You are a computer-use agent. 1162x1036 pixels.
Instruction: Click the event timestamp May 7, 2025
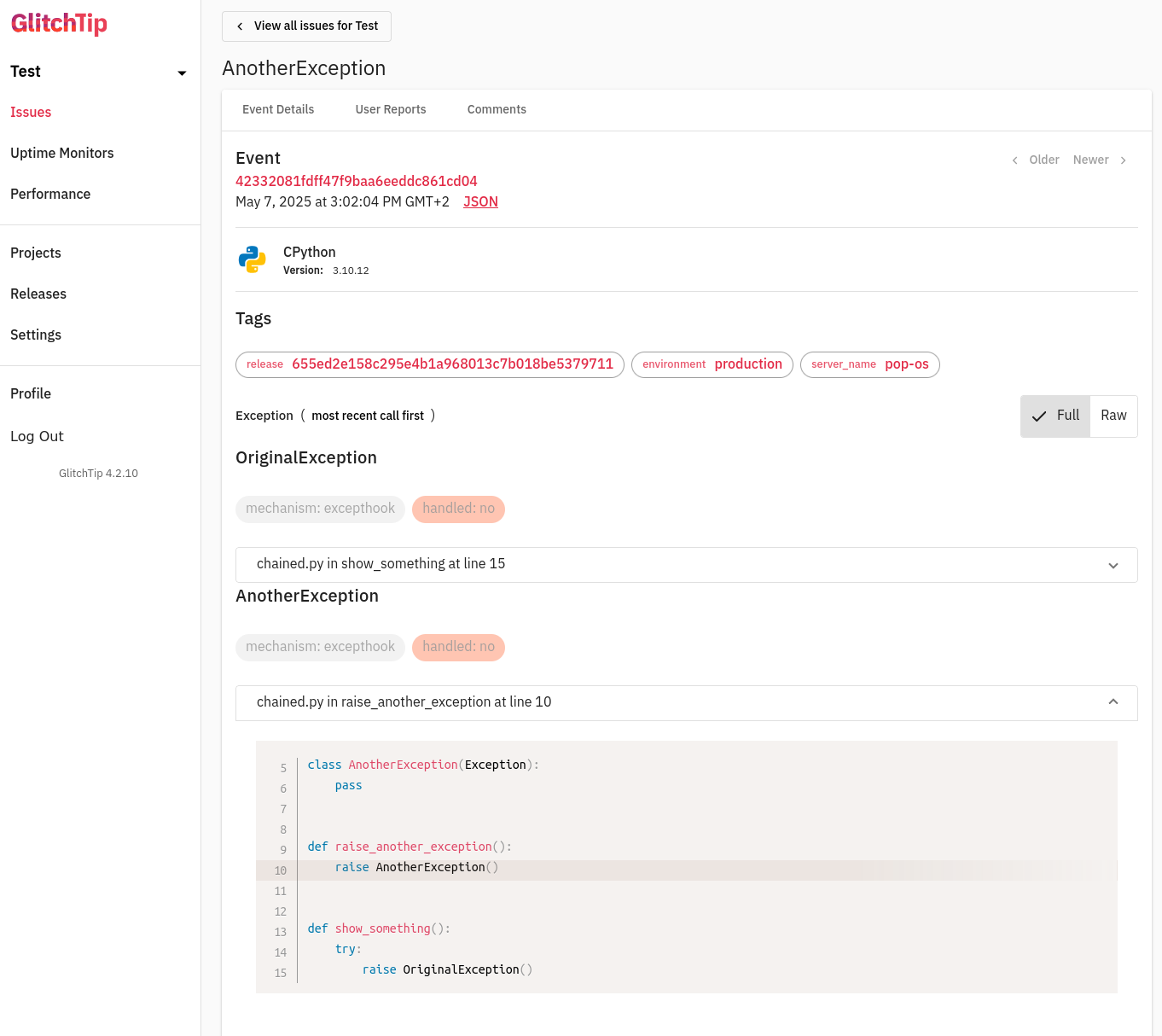coord(342,201)
